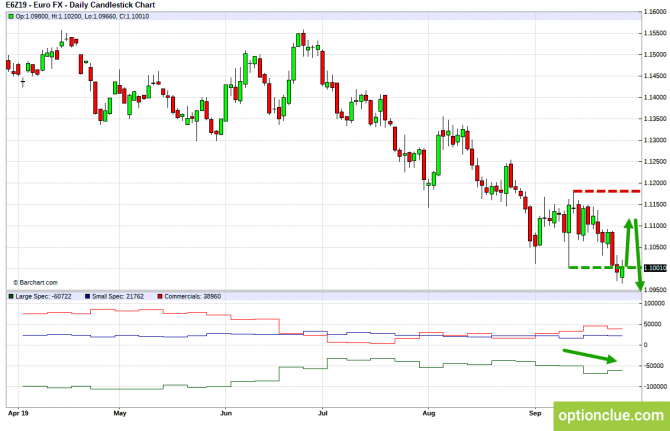
Task: Click the 1.12000 price axis label
Action: click(x=655, y=183)
